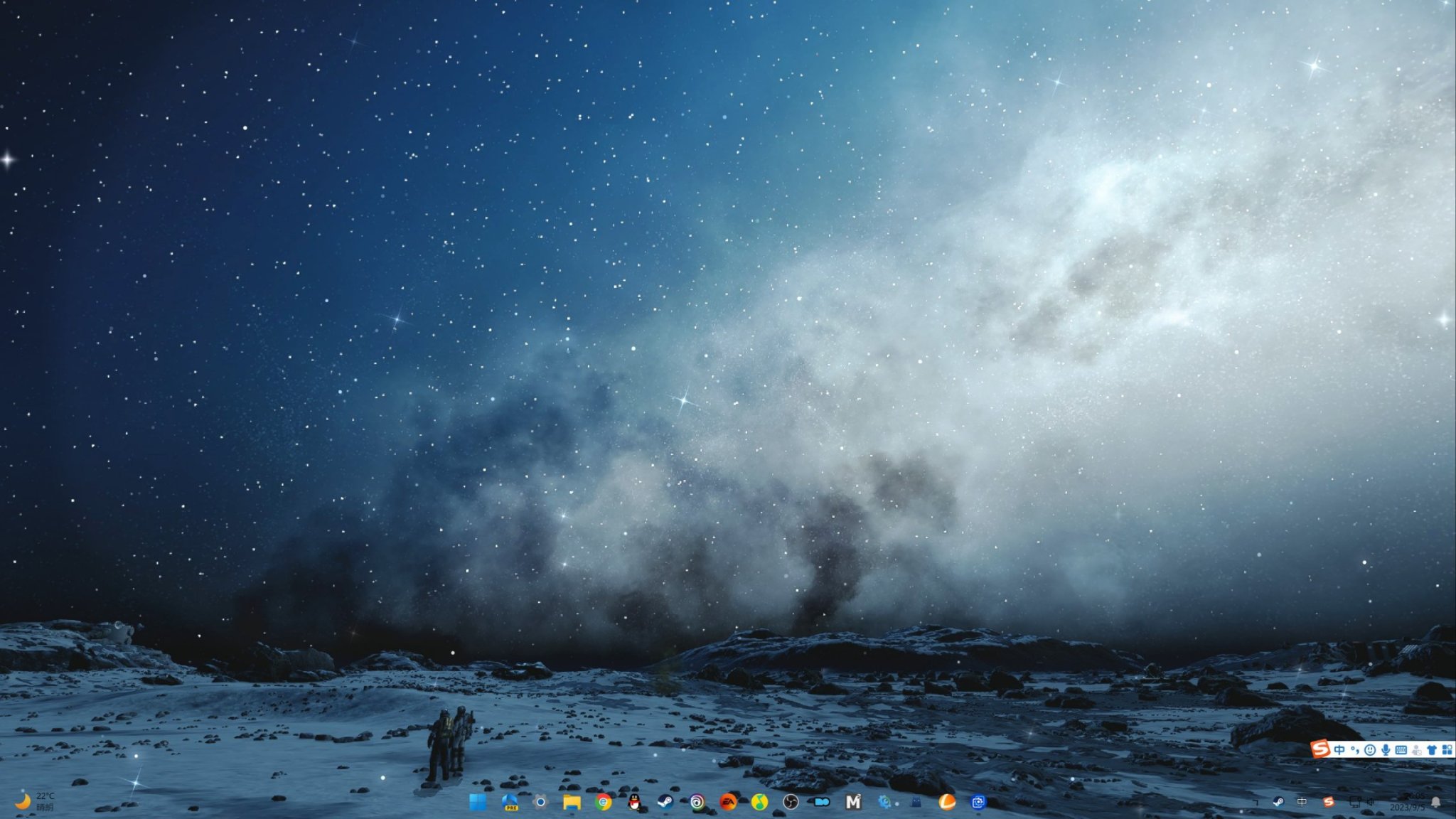Toggle punctuation mode on Sogou bar
Image resolution: width=1456 pixels, height=819 pixels.
pos(1355,749)
